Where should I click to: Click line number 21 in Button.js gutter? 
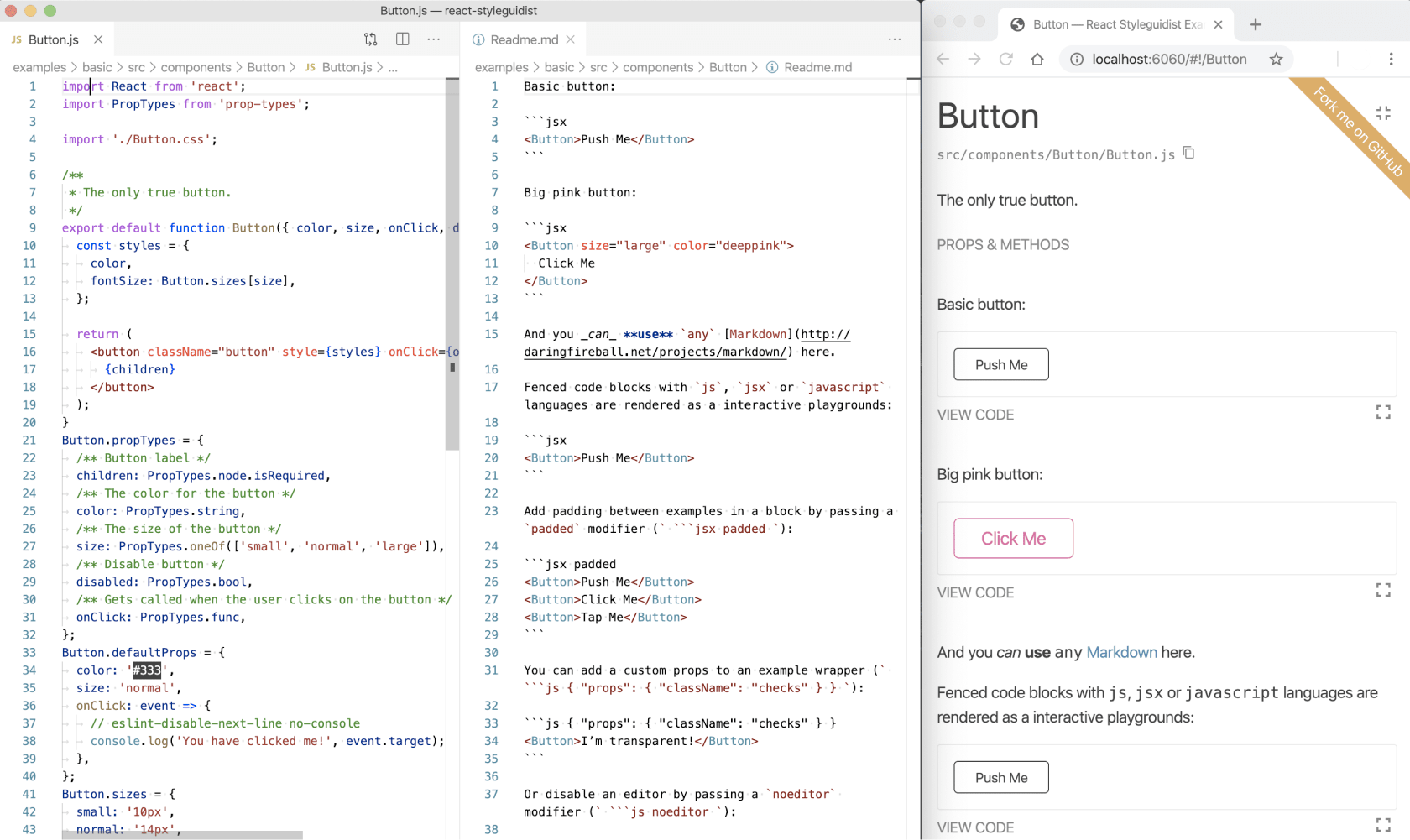click(x=29, y=440)
